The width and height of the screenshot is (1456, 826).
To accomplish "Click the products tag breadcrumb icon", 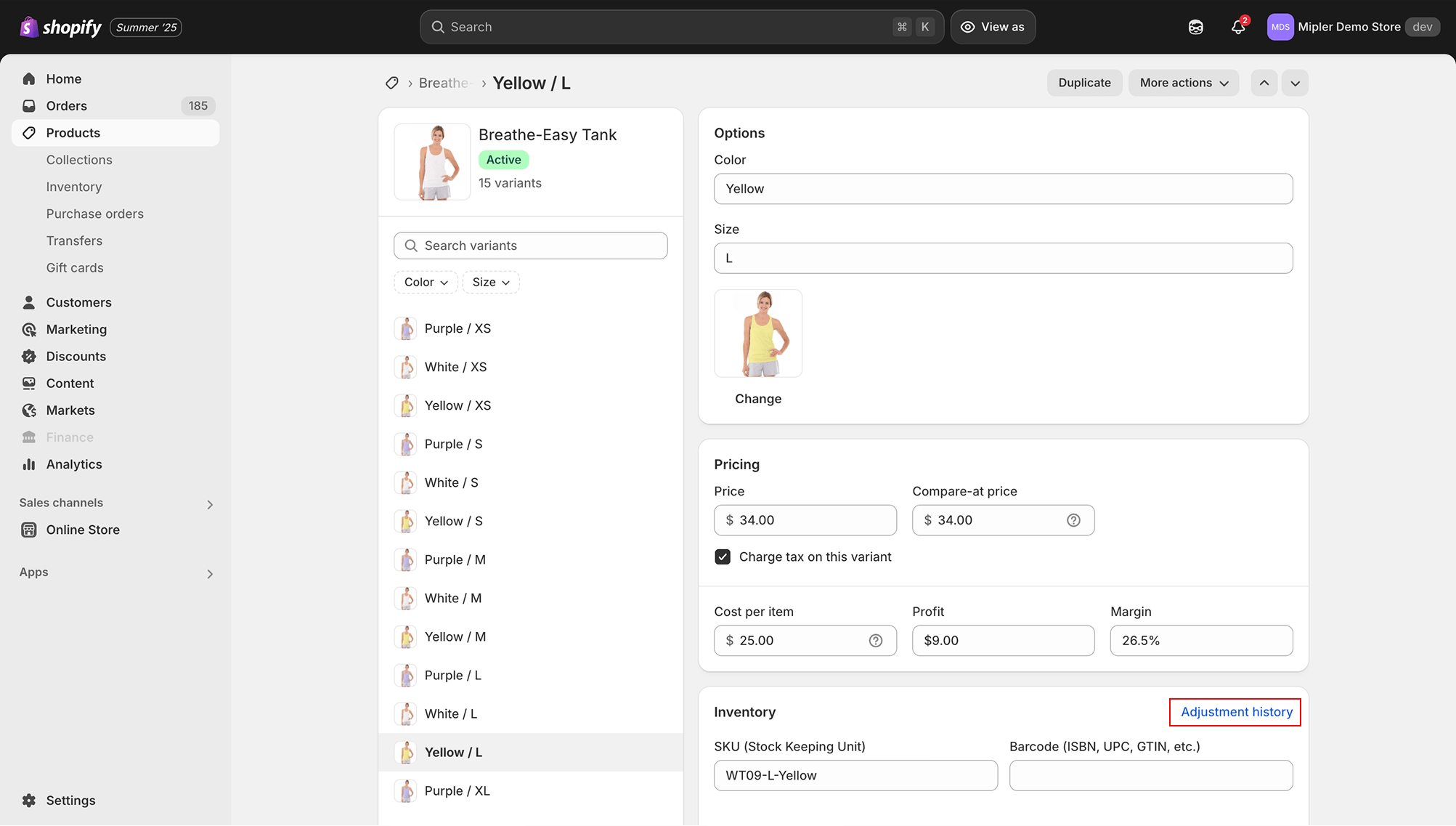I will (x=392, y=83).
